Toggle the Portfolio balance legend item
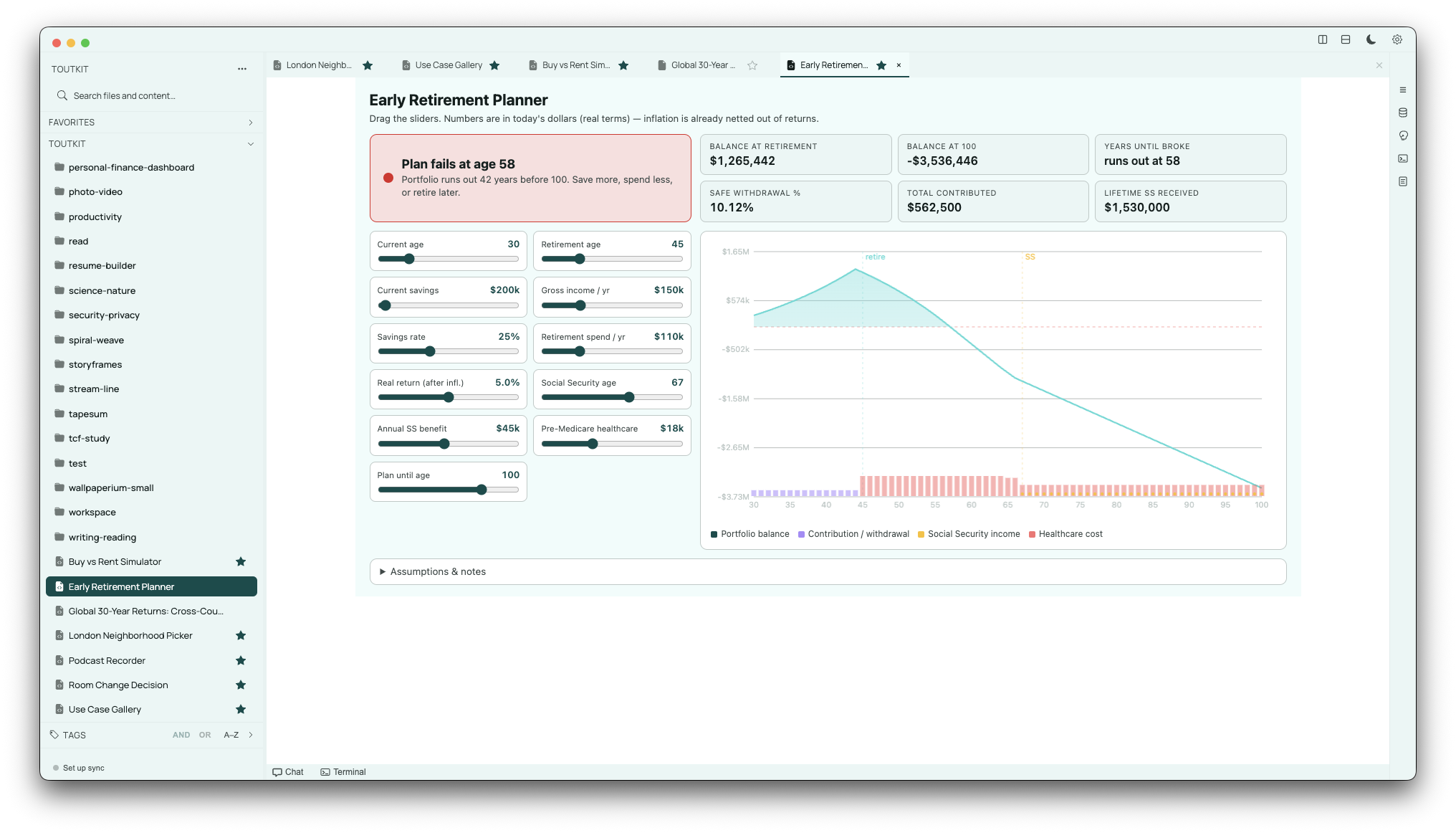The height and width of the screenshot is (833, 1456). 749,534
